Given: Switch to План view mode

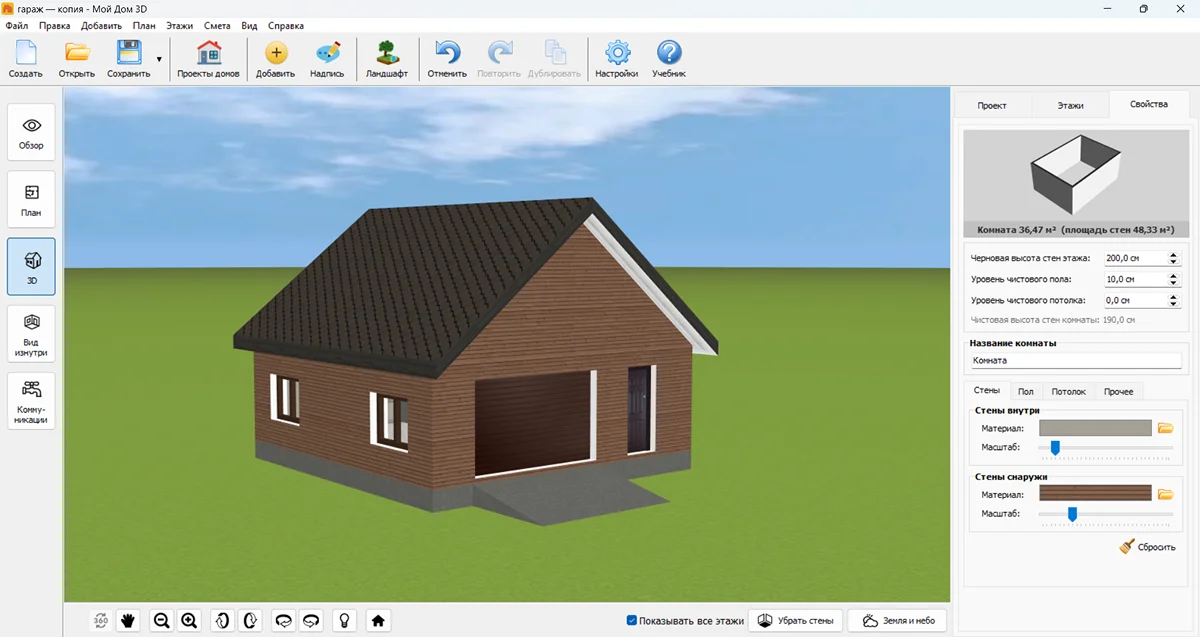Looking at the screenshot, I should pos(31,199).
